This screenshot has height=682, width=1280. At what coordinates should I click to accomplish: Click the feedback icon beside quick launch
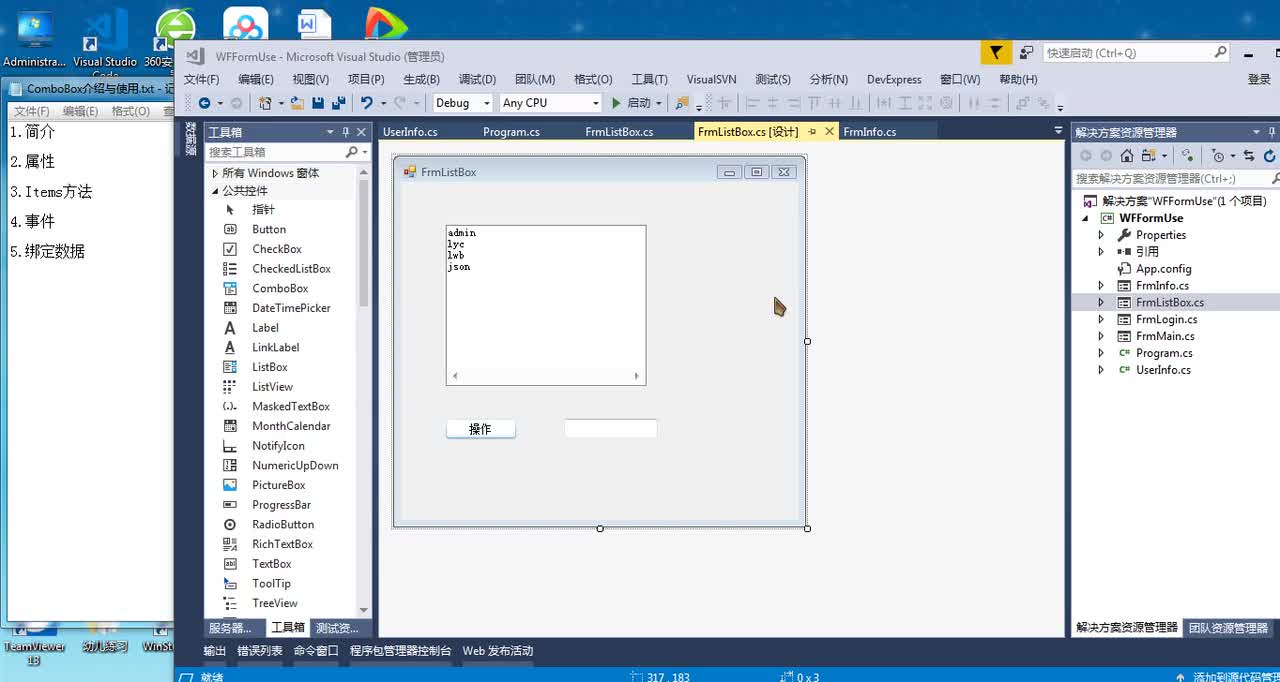point(1026,53)
